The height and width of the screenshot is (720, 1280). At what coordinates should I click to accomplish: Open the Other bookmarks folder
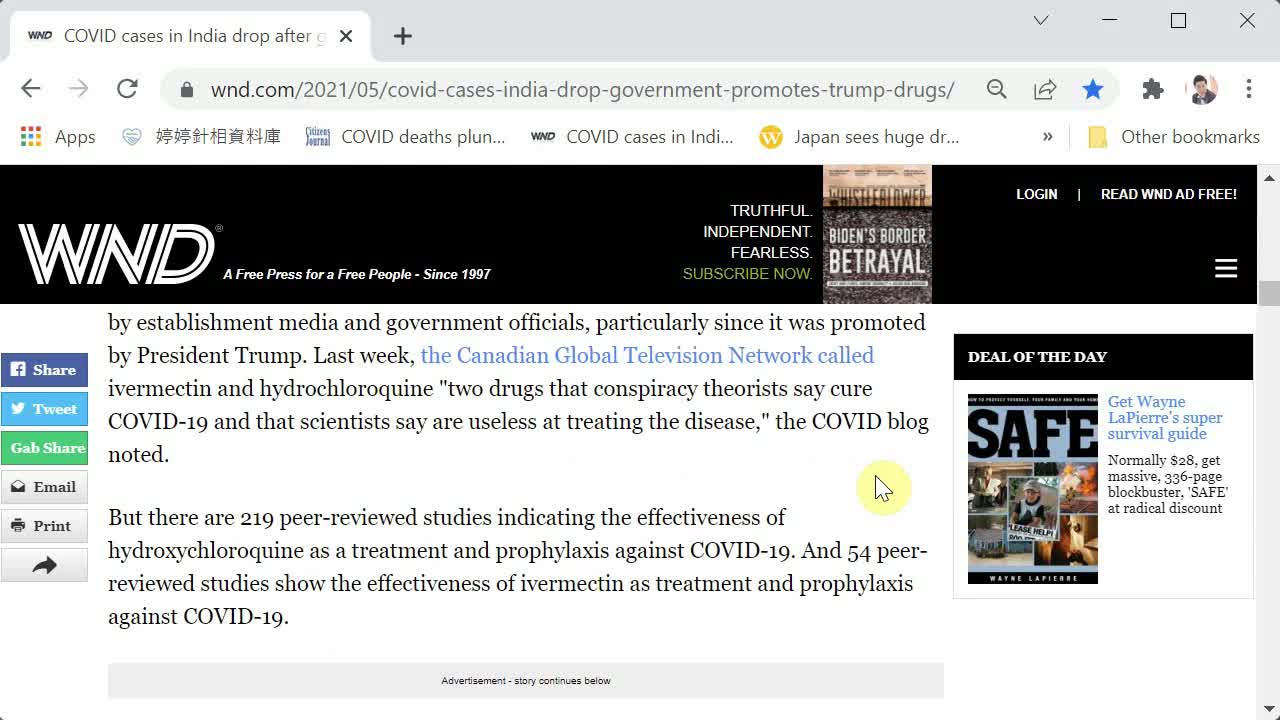point(1174,137)
